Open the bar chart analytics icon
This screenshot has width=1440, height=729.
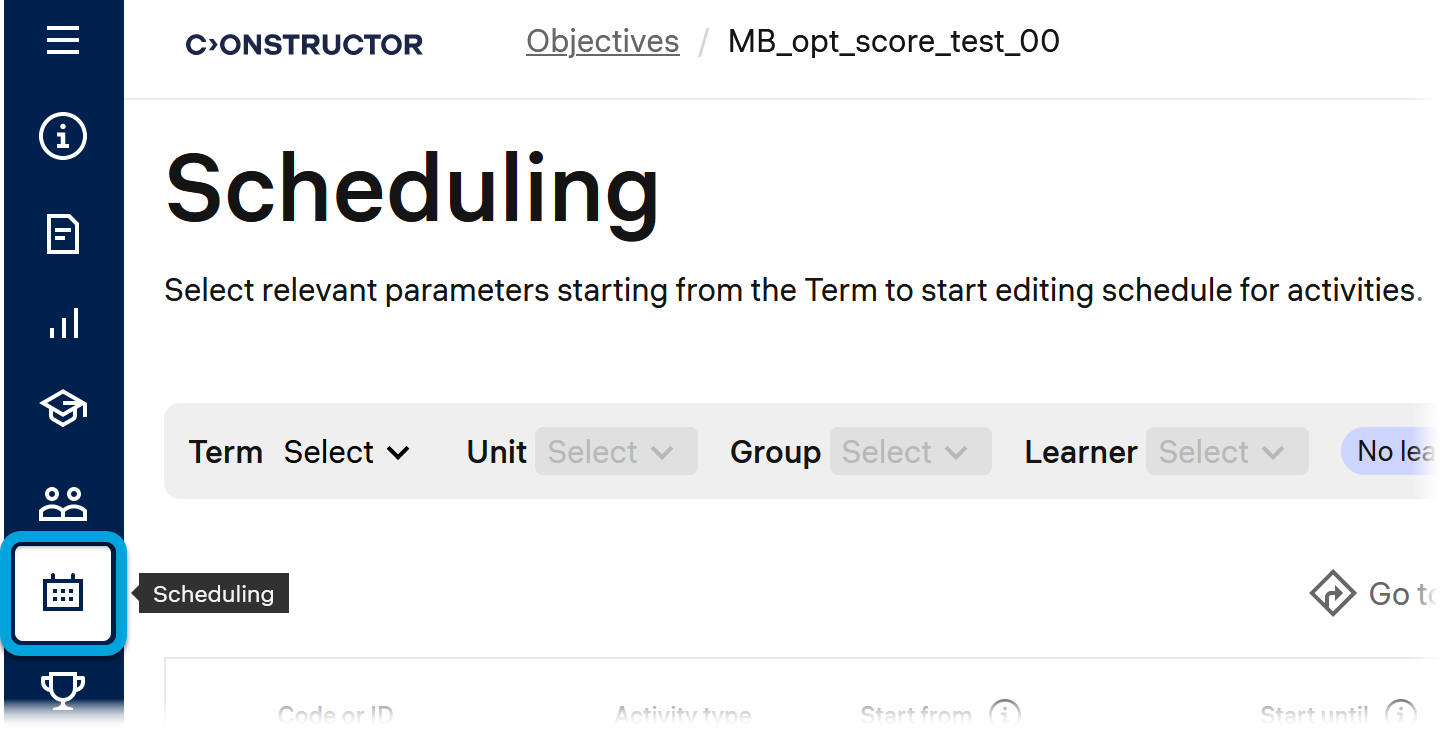point(63,323)
